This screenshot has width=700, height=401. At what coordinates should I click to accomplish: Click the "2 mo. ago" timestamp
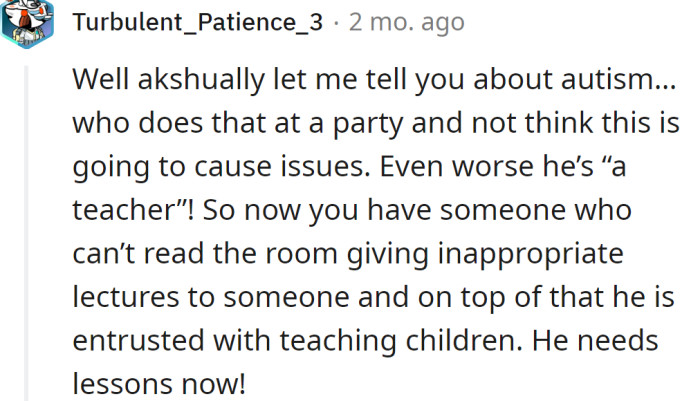(x=406, y=21)
